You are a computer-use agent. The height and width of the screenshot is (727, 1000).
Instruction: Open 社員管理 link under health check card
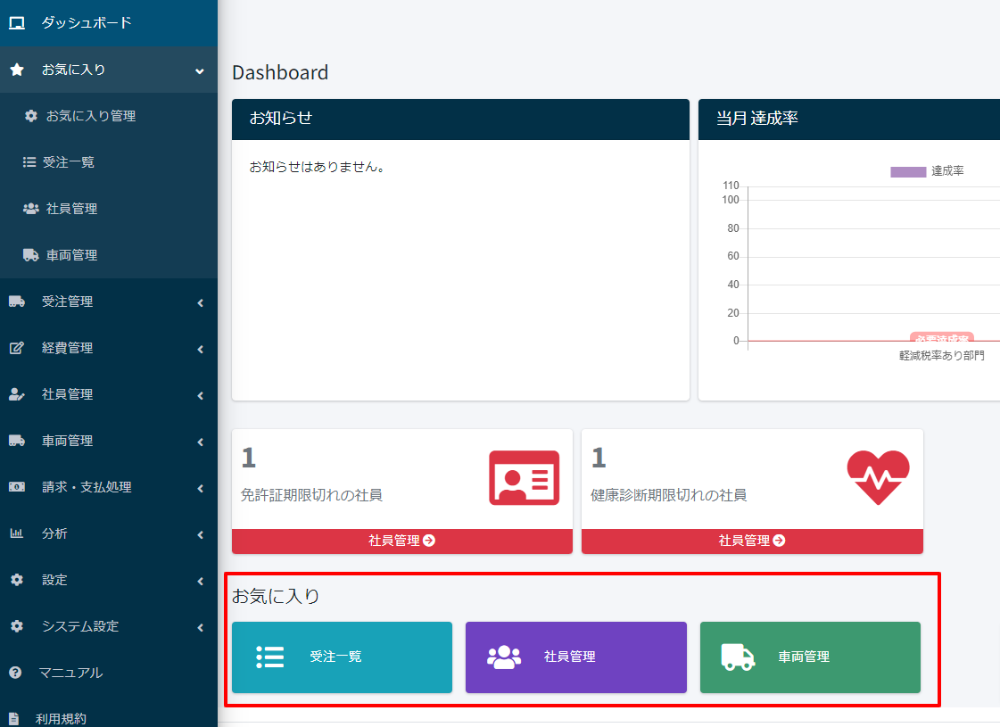(751, 541)
